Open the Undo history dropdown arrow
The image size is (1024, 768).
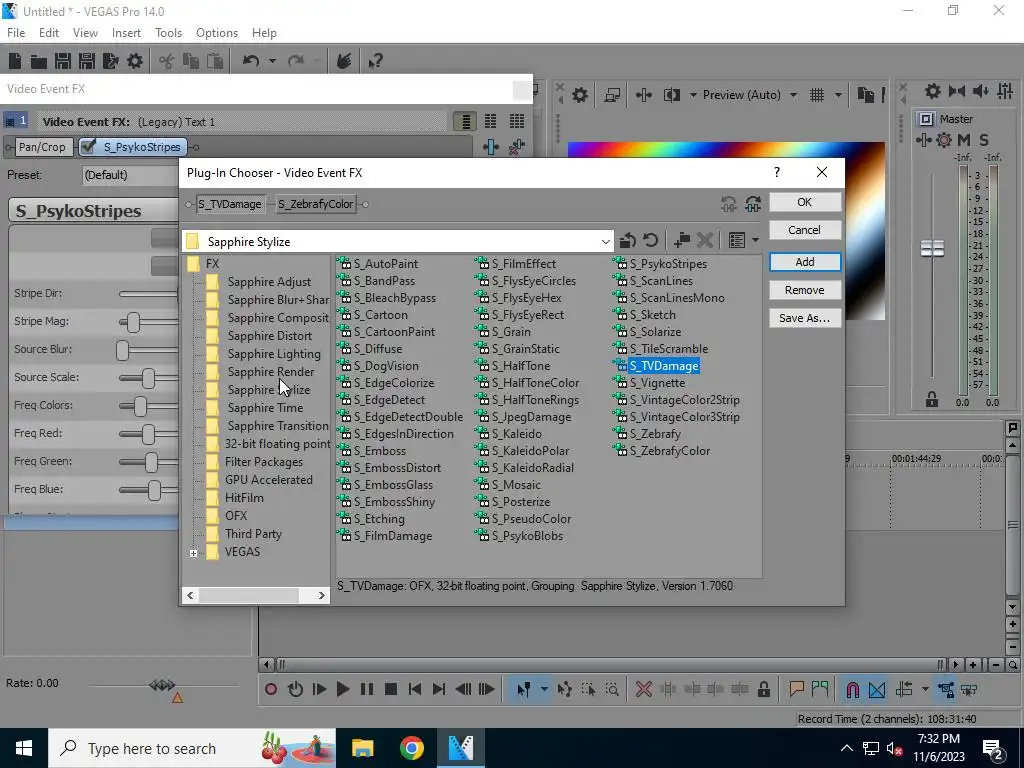(x=272, y=61)
